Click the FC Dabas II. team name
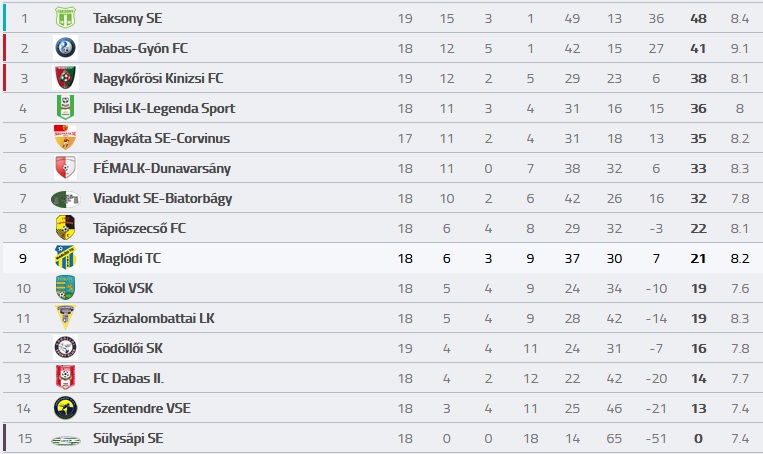763x454 pixels. click(128, 378)
